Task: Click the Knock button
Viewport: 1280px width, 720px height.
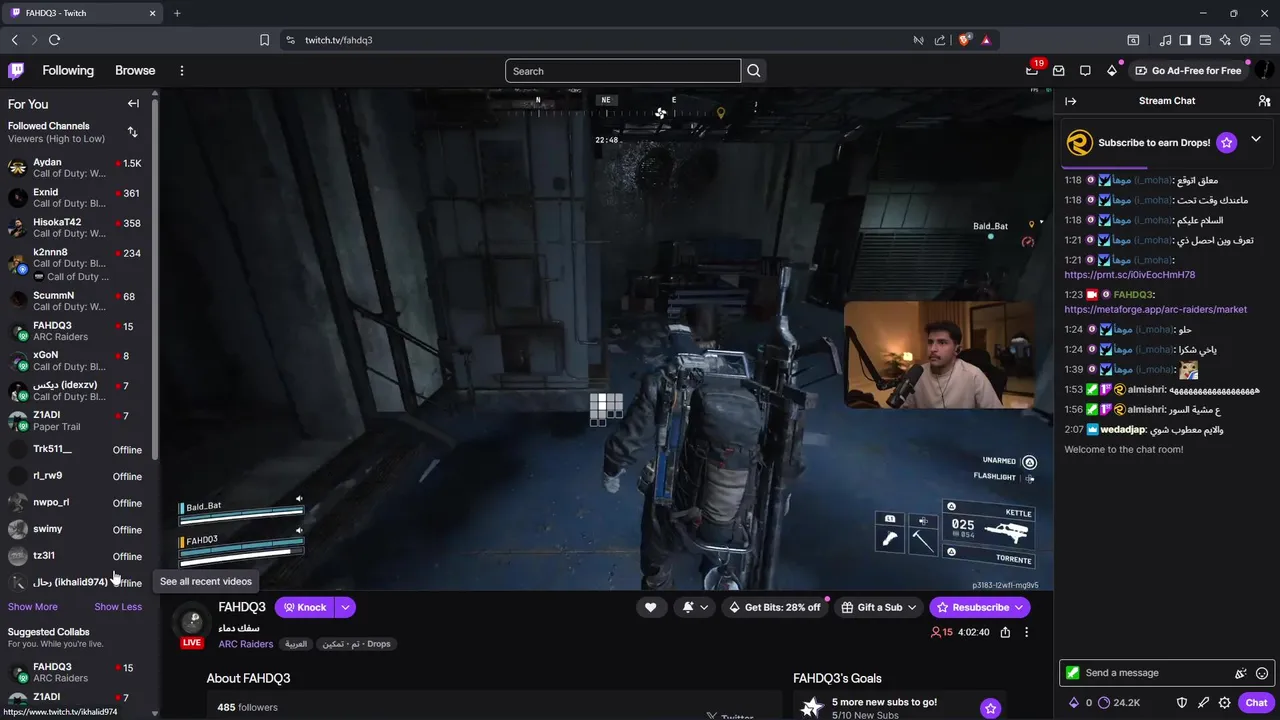Action: [305, 607]
